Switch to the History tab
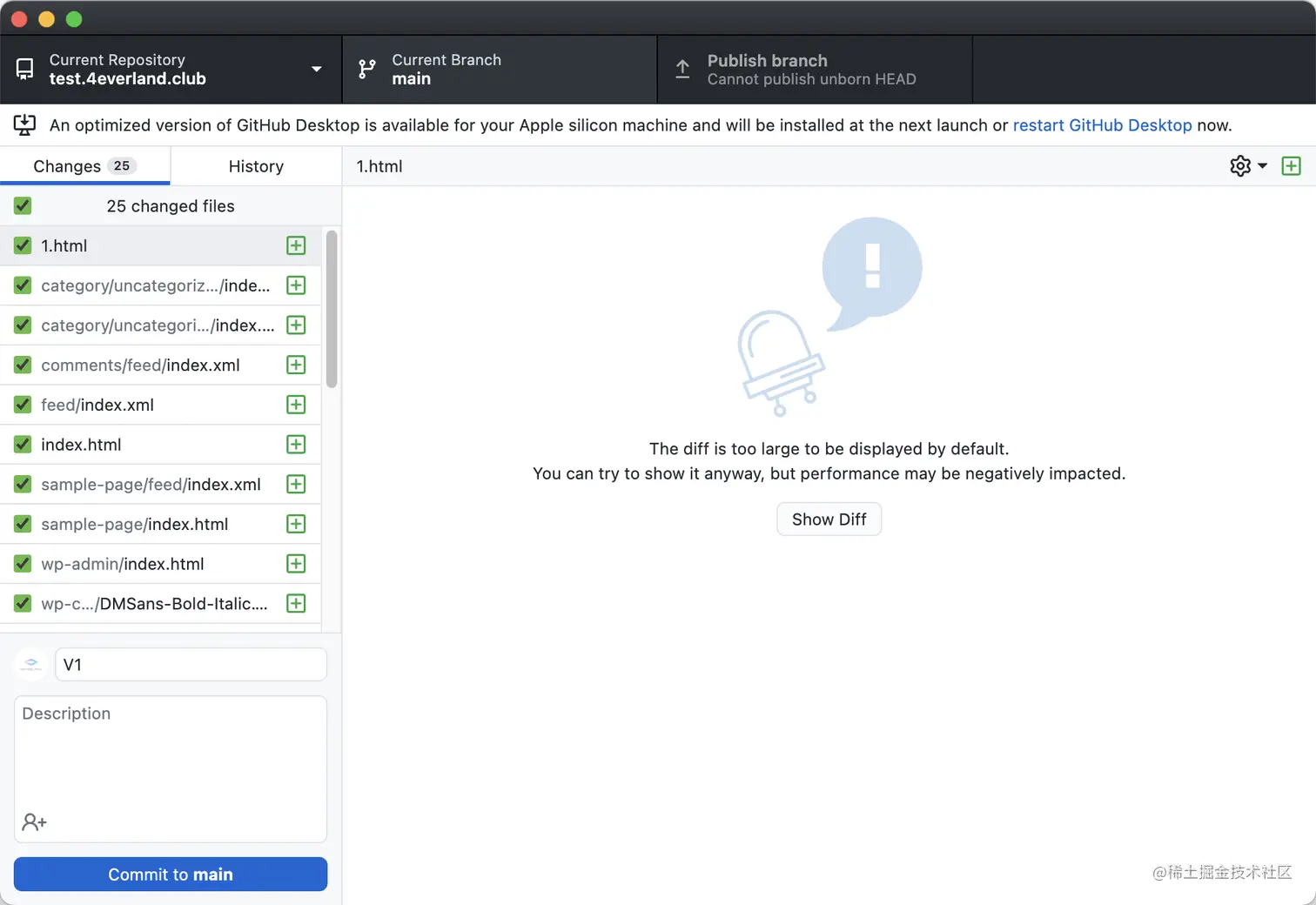The height and width of the screenshot is (905, 1316). click(x=256, y=165)
